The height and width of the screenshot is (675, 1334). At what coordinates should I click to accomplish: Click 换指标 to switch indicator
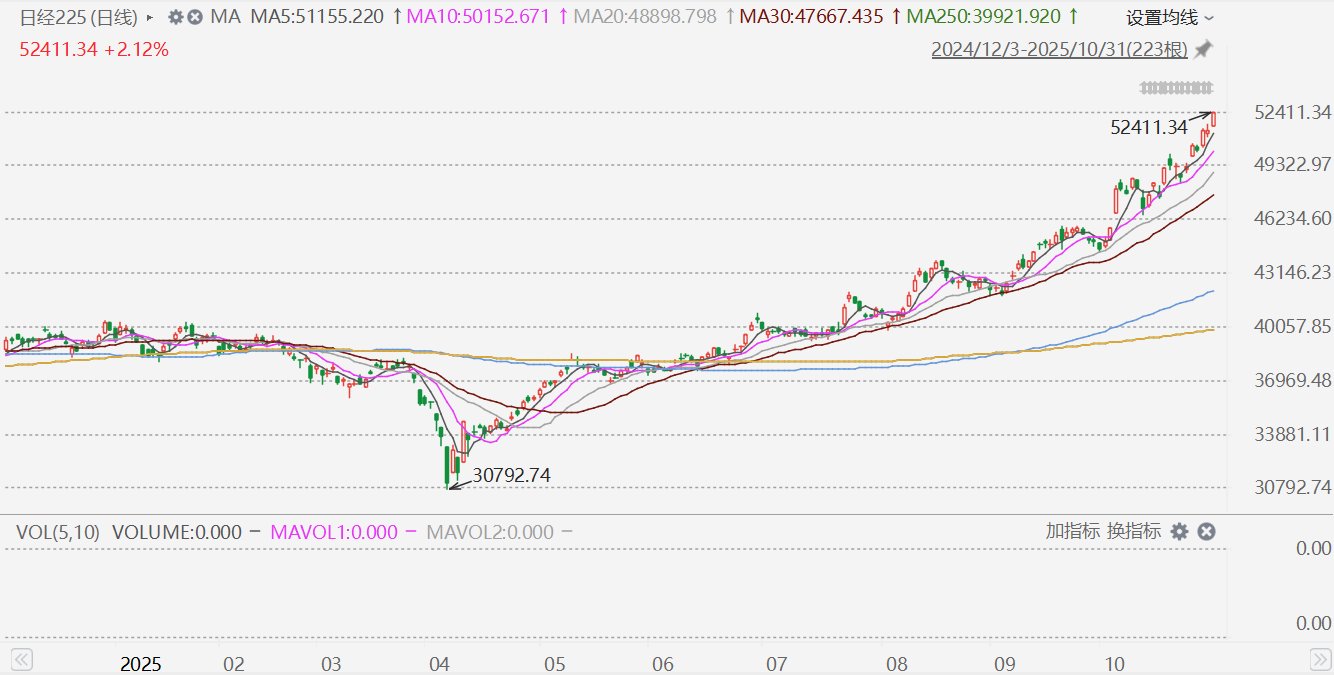pos(1134,531)
